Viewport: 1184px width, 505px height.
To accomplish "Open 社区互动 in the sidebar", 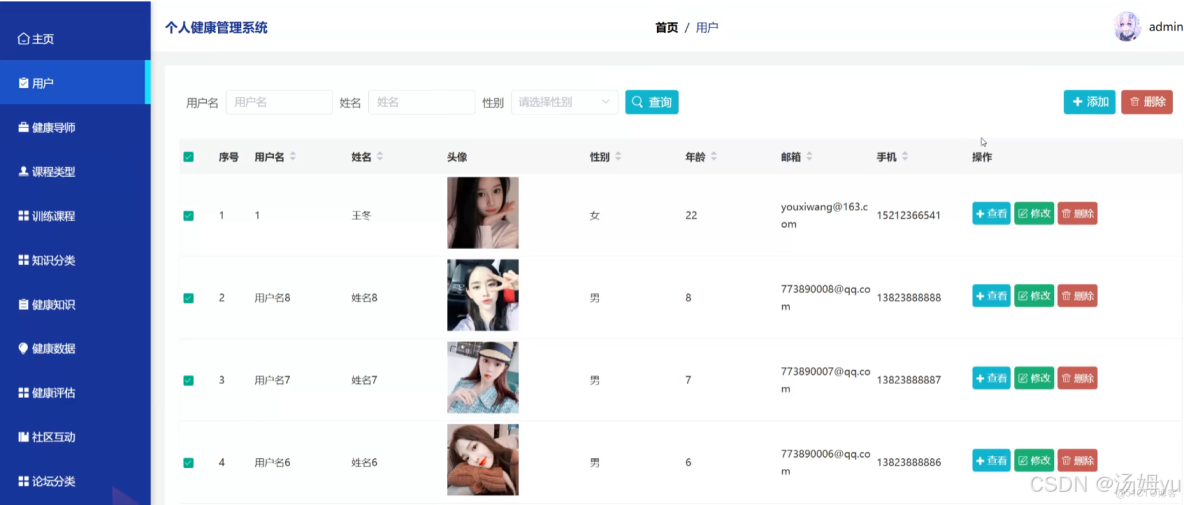I will [x=76, y=437].
